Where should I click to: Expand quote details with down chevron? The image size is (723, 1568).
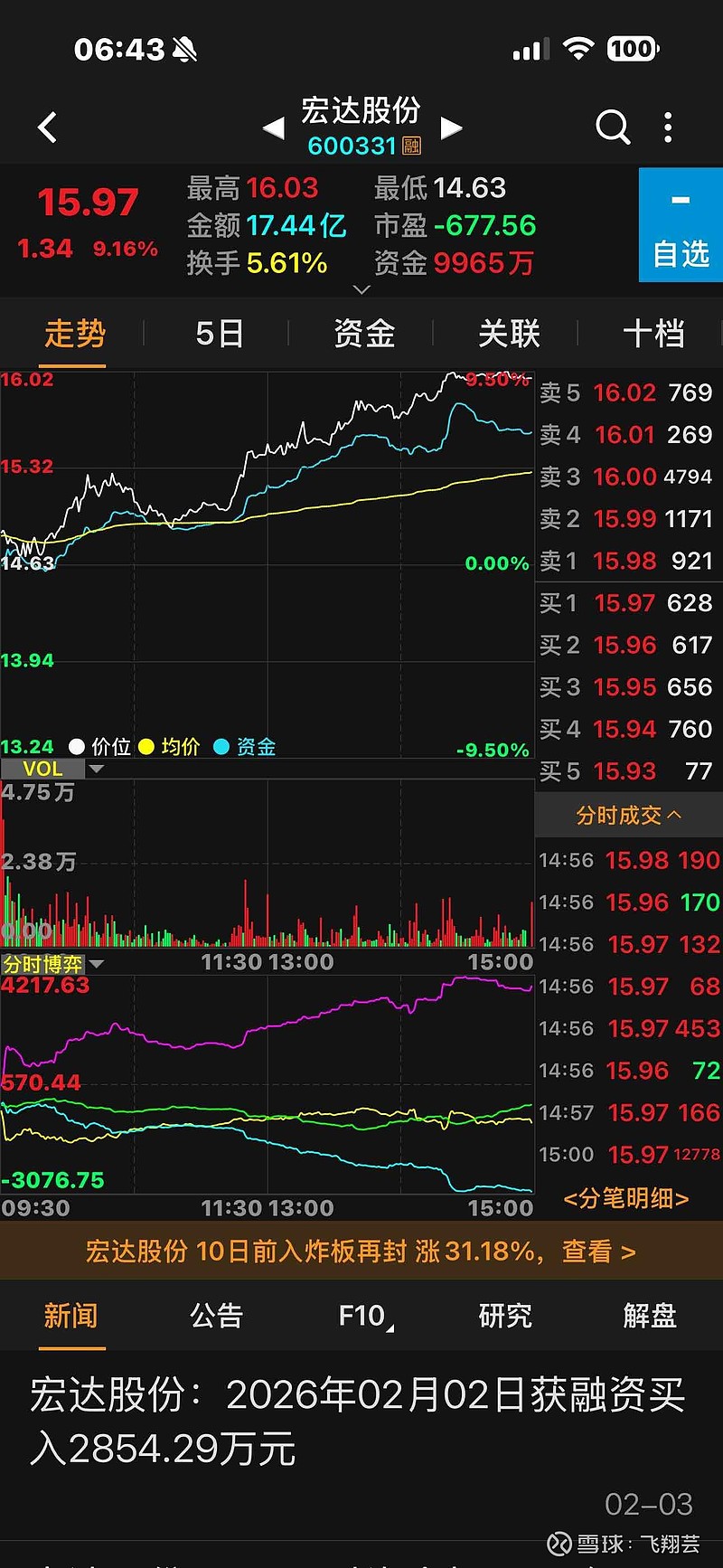coord(361,289)
